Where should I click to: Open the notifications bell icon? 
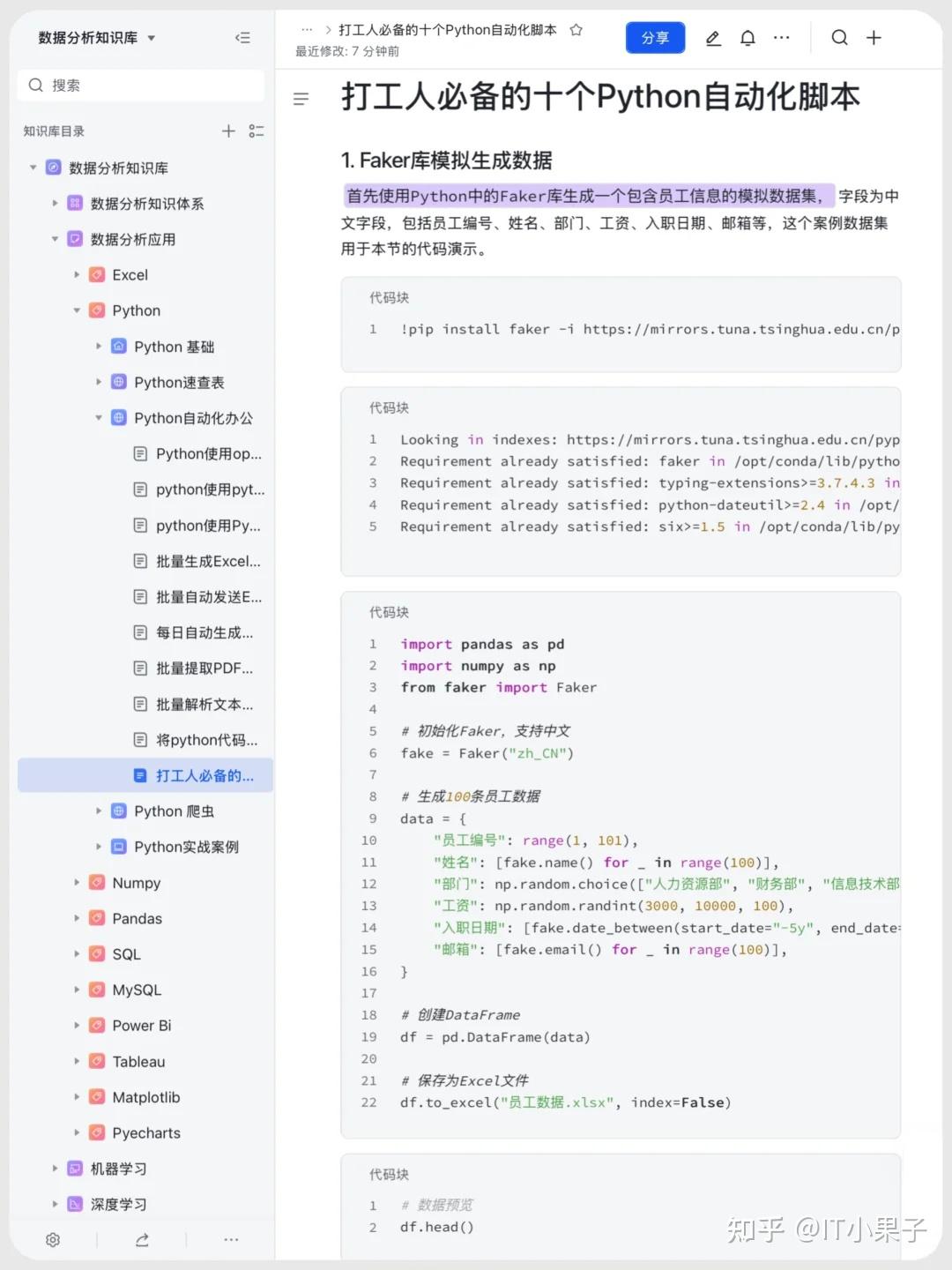tap(747, 38)
